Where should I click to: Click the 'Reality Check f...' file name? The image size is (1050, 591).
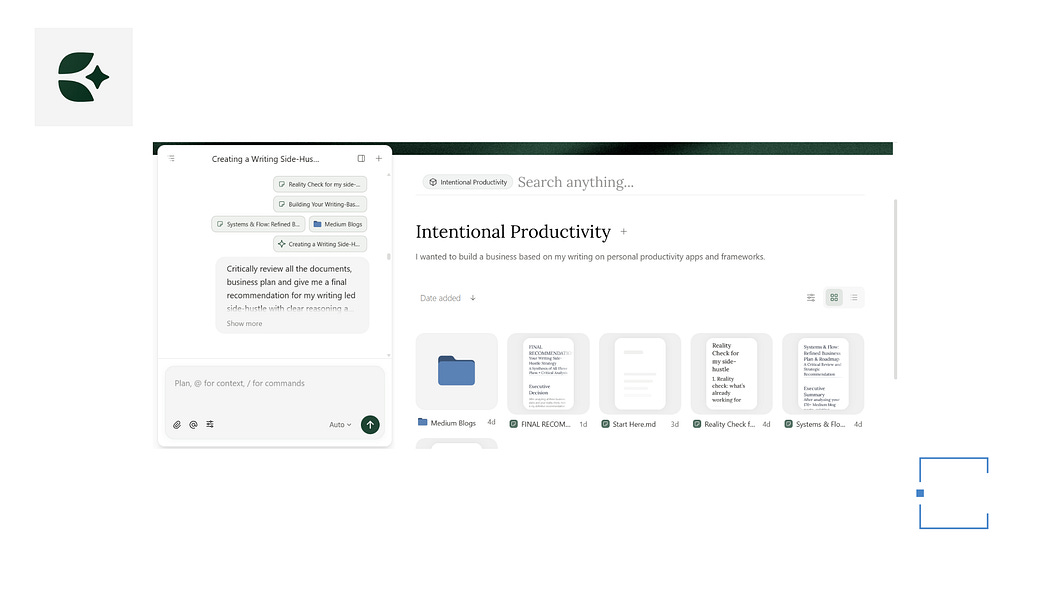pos(729,424)
